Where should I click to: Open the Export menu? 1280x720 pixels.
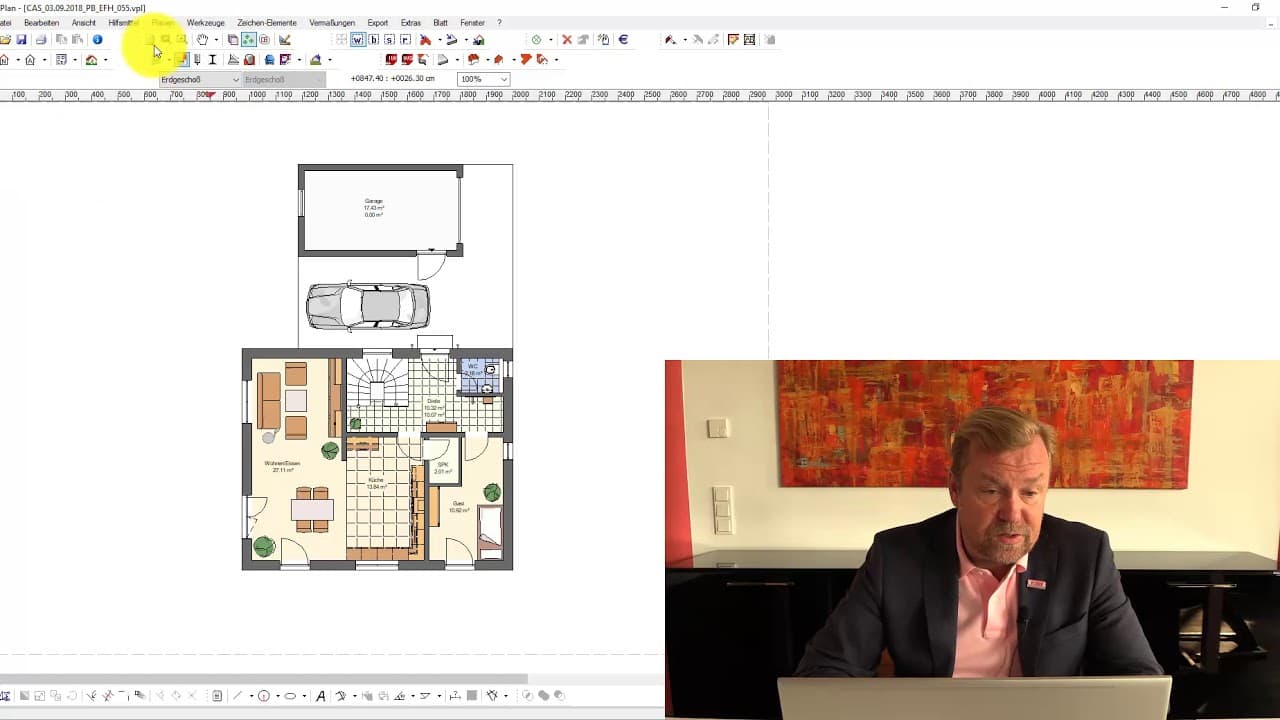pyautogui.click(x=377, y=22)
